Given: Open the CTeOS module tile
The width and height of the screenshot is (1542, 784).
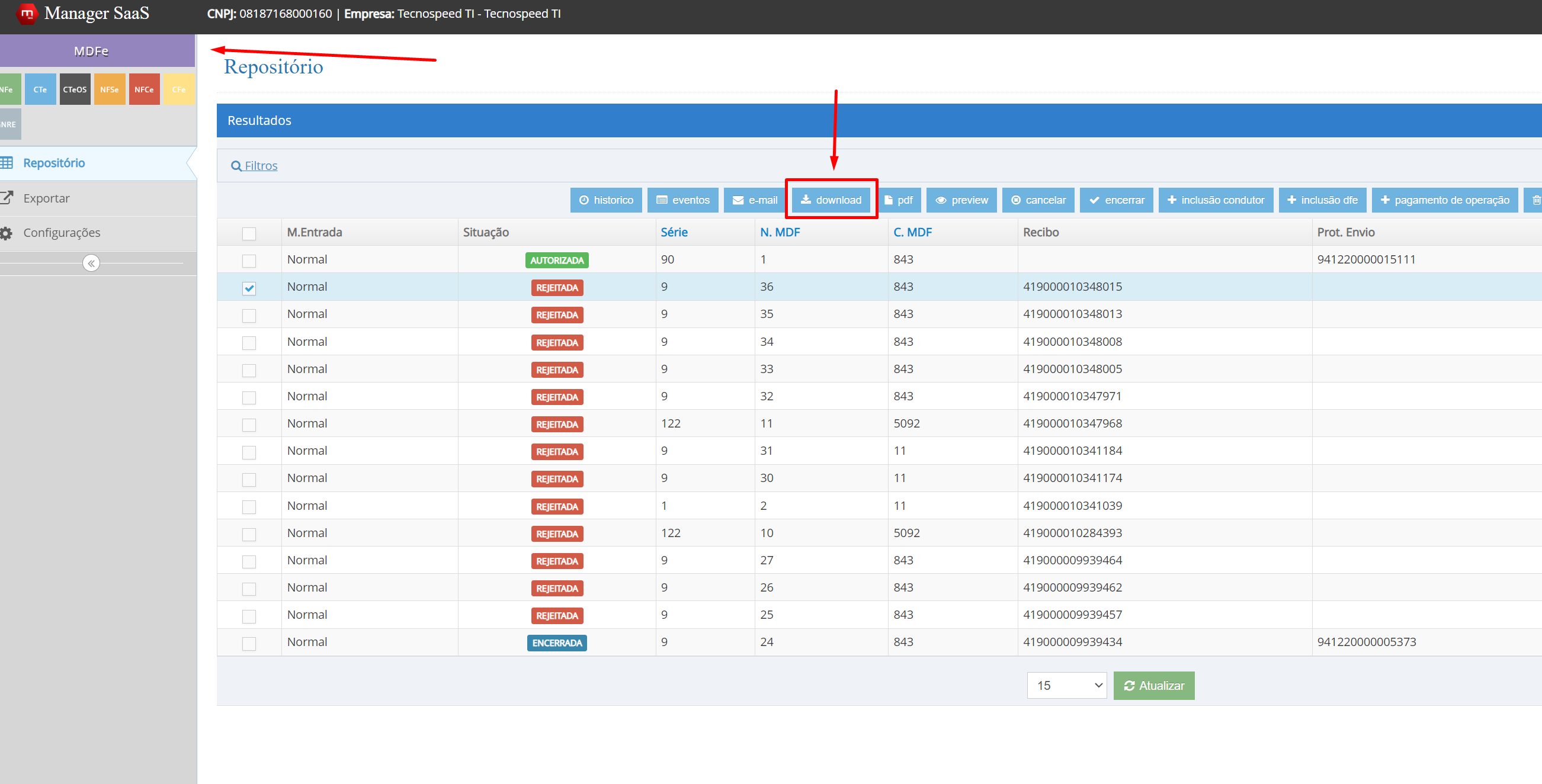Looking at the screenshot, I should (75, 89).
